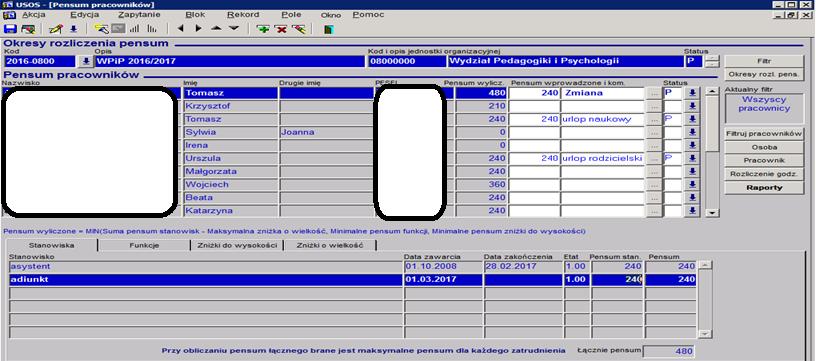Click the ascending bars toolbar icon

coord(134,29)
